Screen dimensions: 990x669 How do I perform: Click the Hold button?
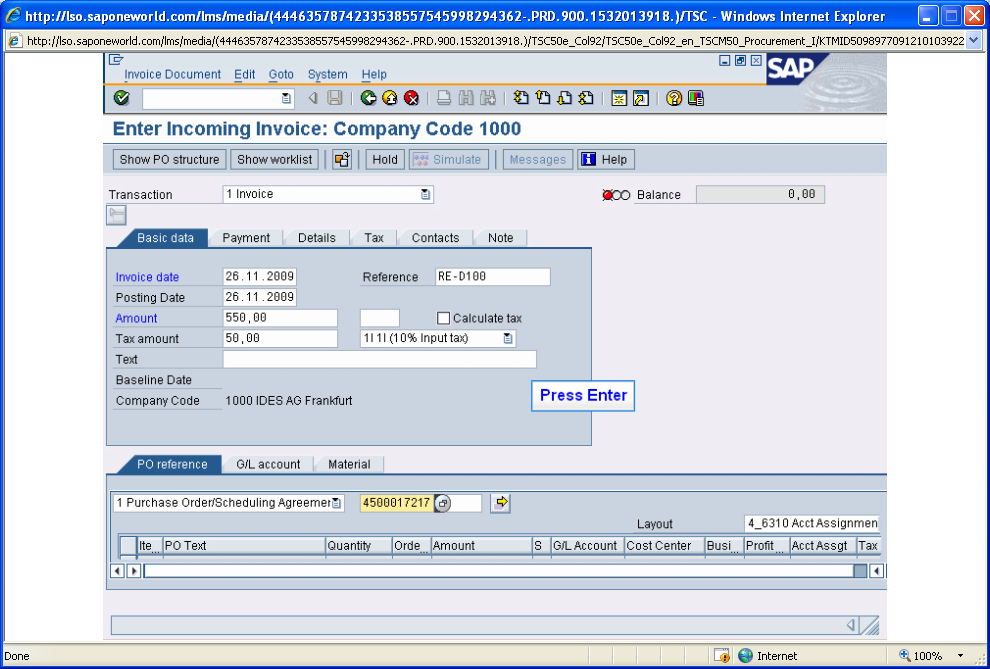tap(385, 160)
